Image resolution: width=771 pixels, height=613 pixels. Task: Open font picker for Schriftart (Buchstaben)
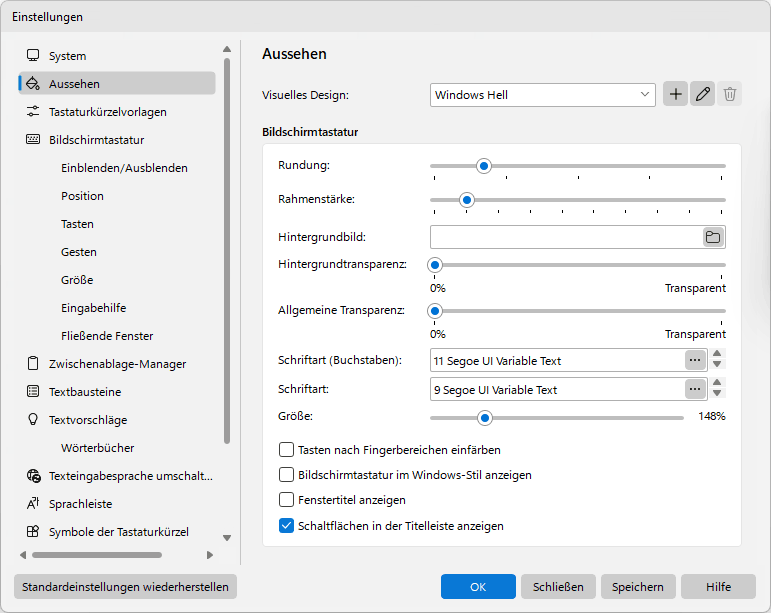695,360
